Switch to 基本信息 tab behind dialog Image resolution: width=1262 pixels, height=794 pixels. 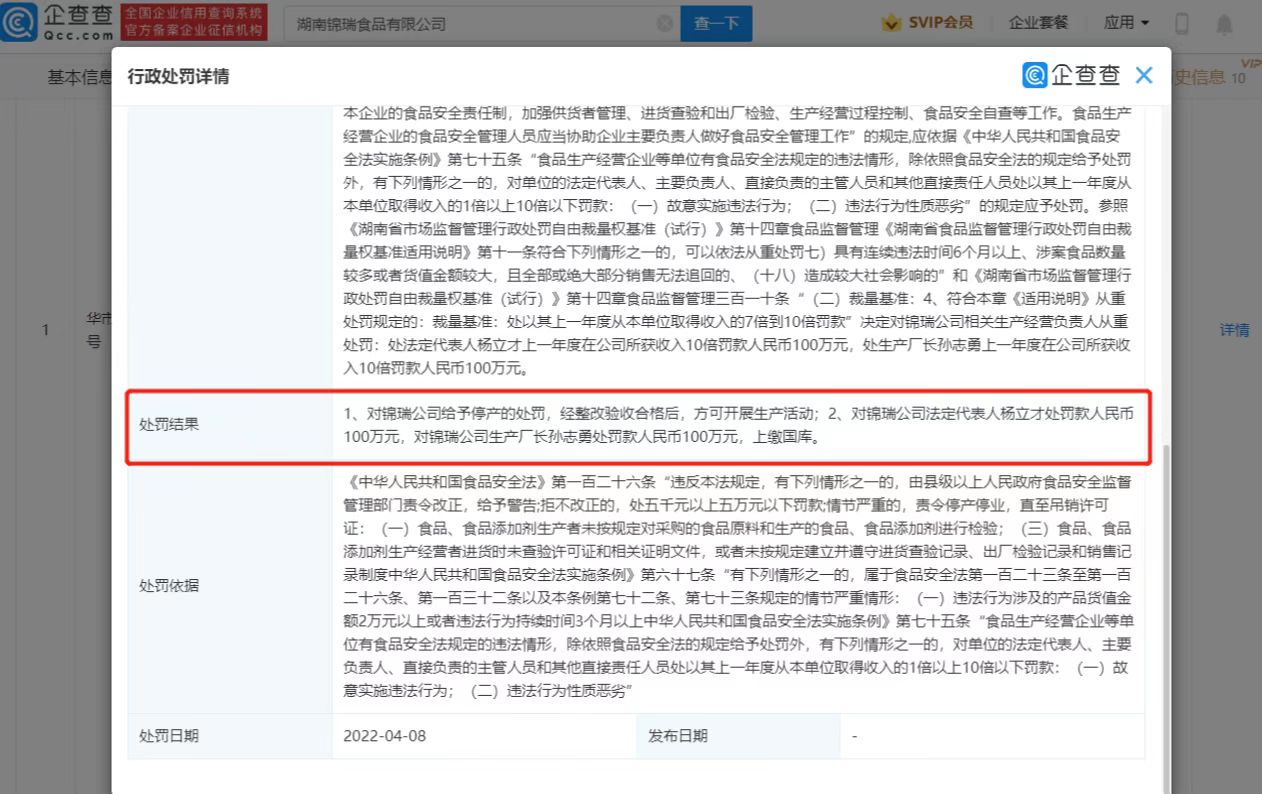(80, 77)
